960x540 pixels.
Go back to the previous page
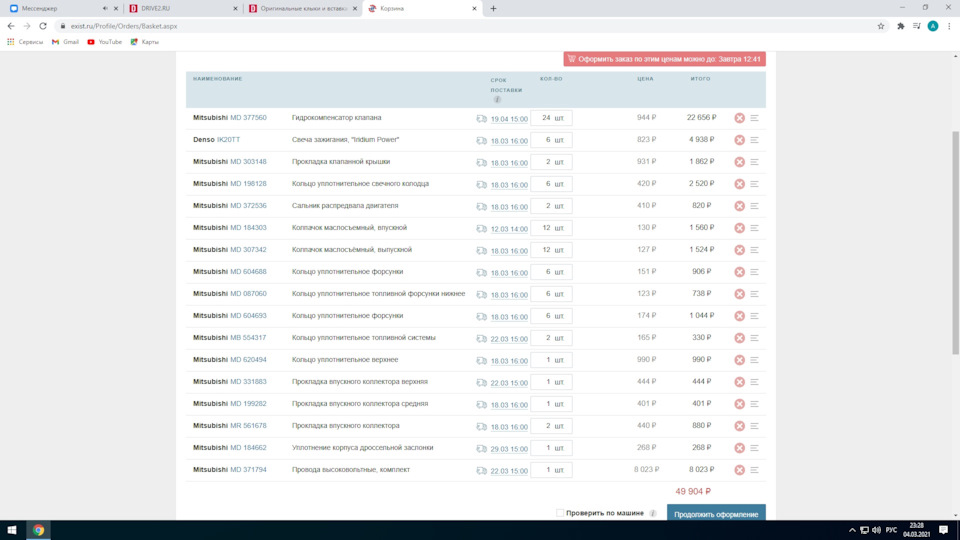coord(11,26)
